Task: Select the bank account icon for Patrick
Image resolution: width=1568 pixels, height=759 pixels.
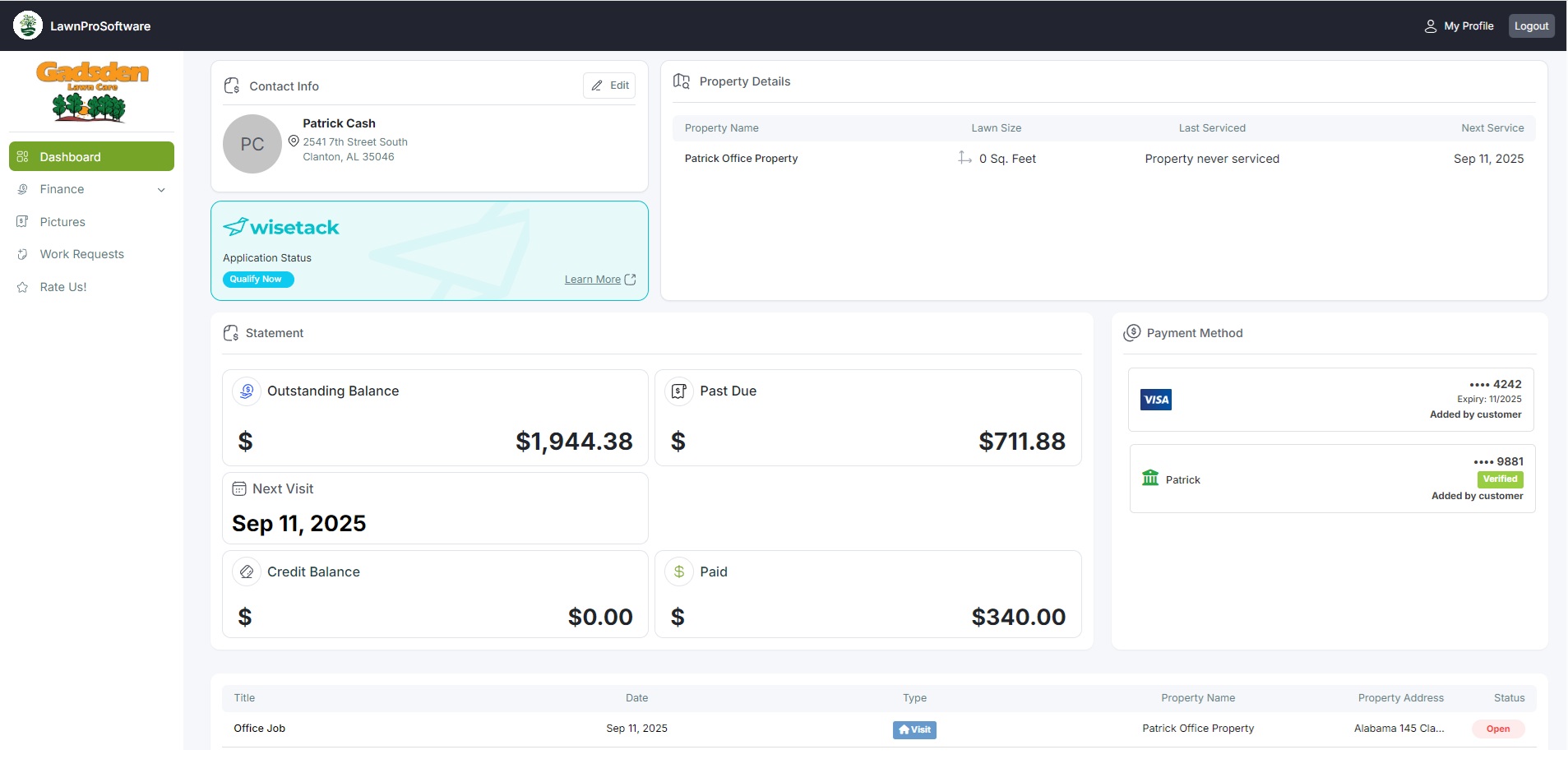Action: [1150, 479]
